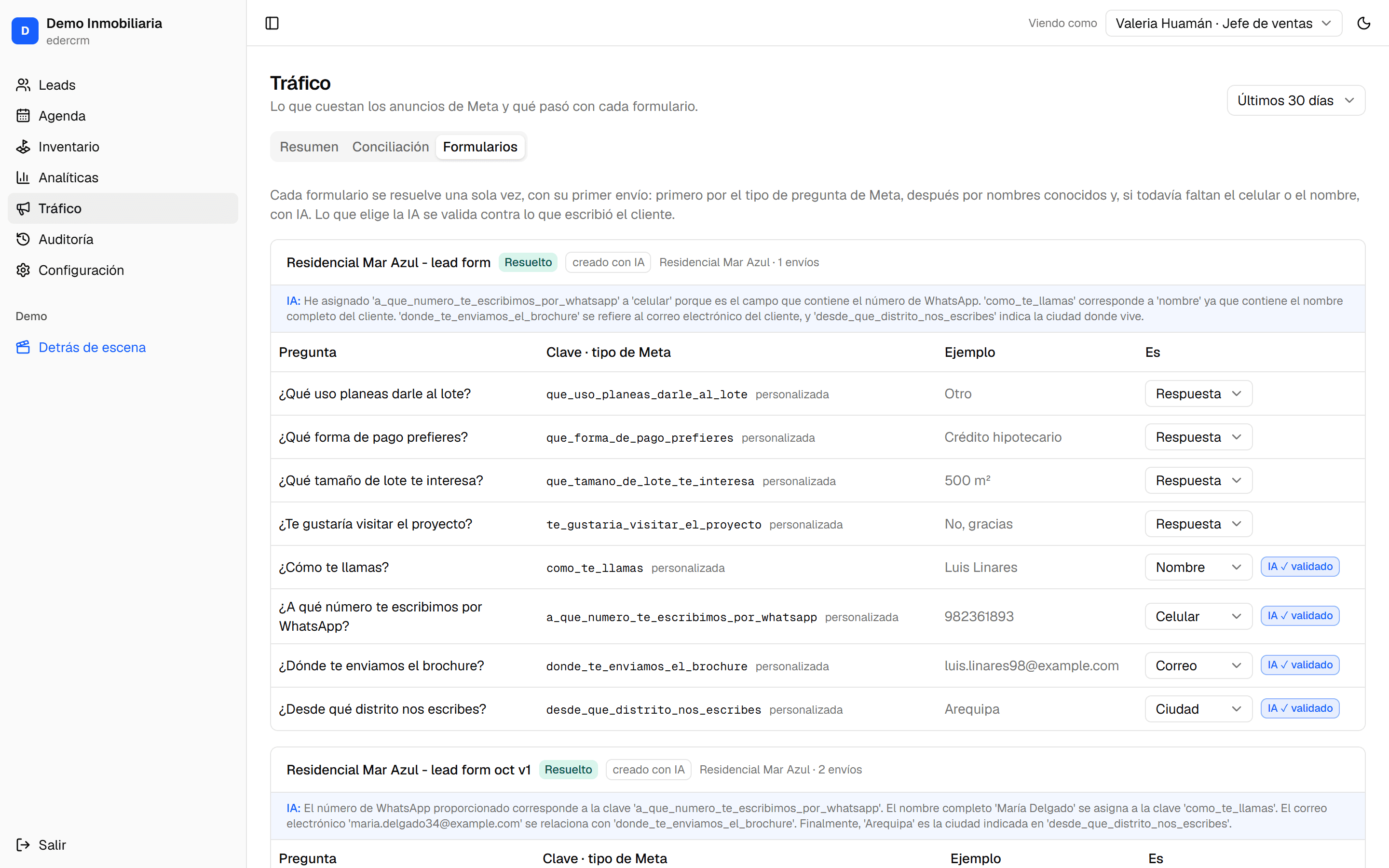The image size is (1389, 868).
Task: Click the Auditoría history icon
Action: point(23,239)
